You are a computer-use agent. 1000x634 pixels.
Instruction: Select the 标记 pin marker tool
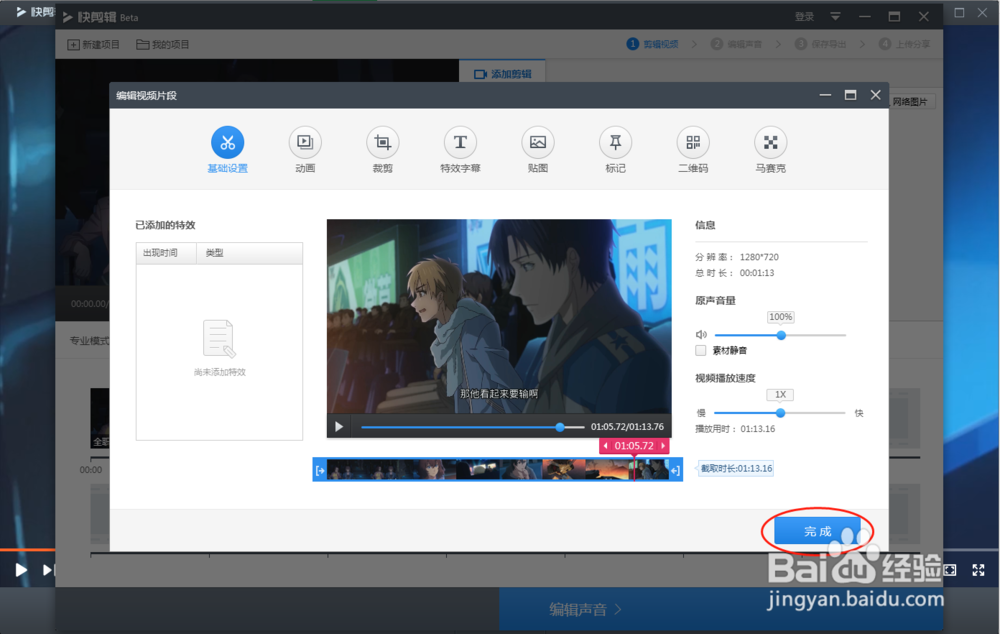(615, 142)
